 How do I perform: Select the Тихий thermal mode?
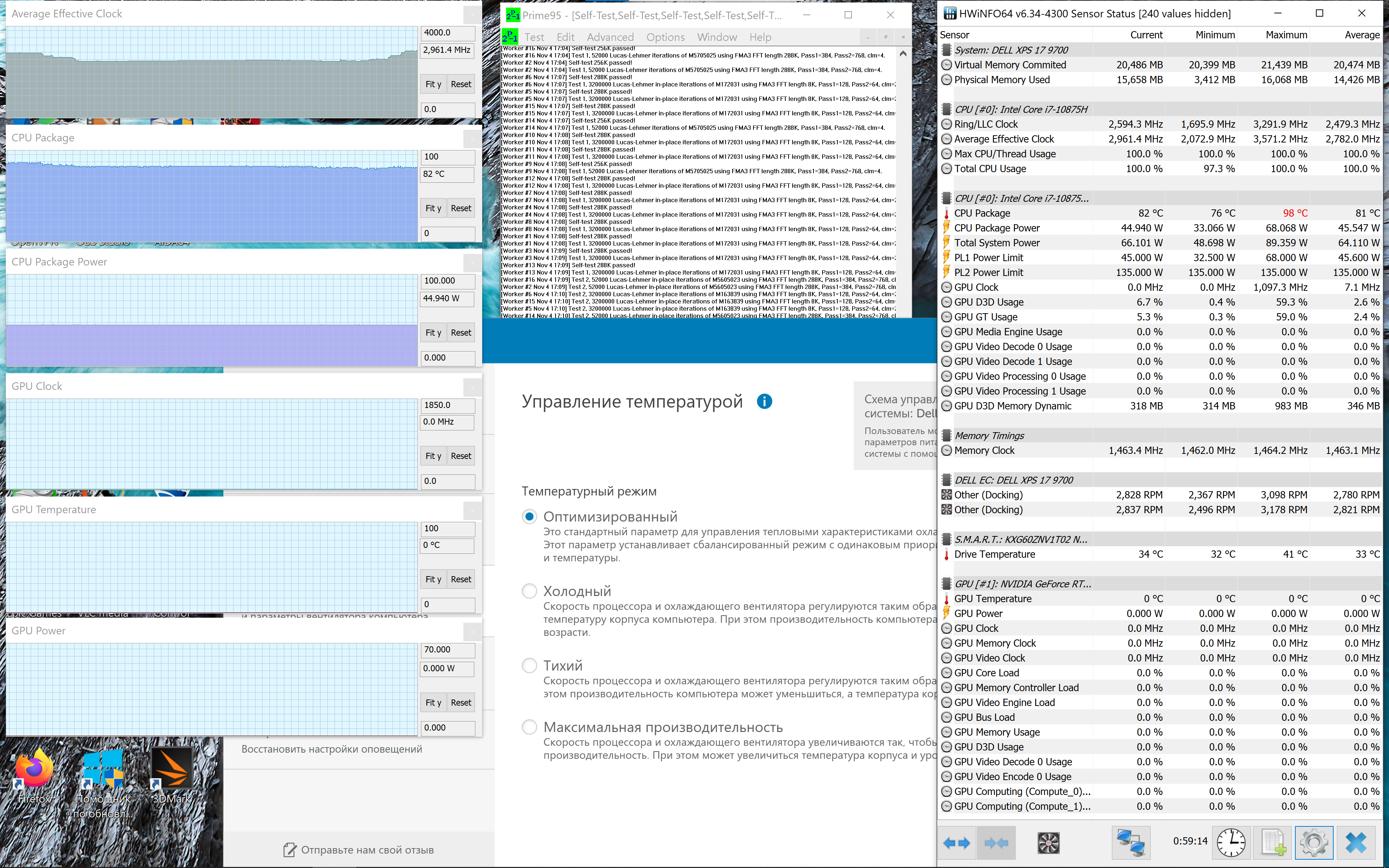pos(529,665)
